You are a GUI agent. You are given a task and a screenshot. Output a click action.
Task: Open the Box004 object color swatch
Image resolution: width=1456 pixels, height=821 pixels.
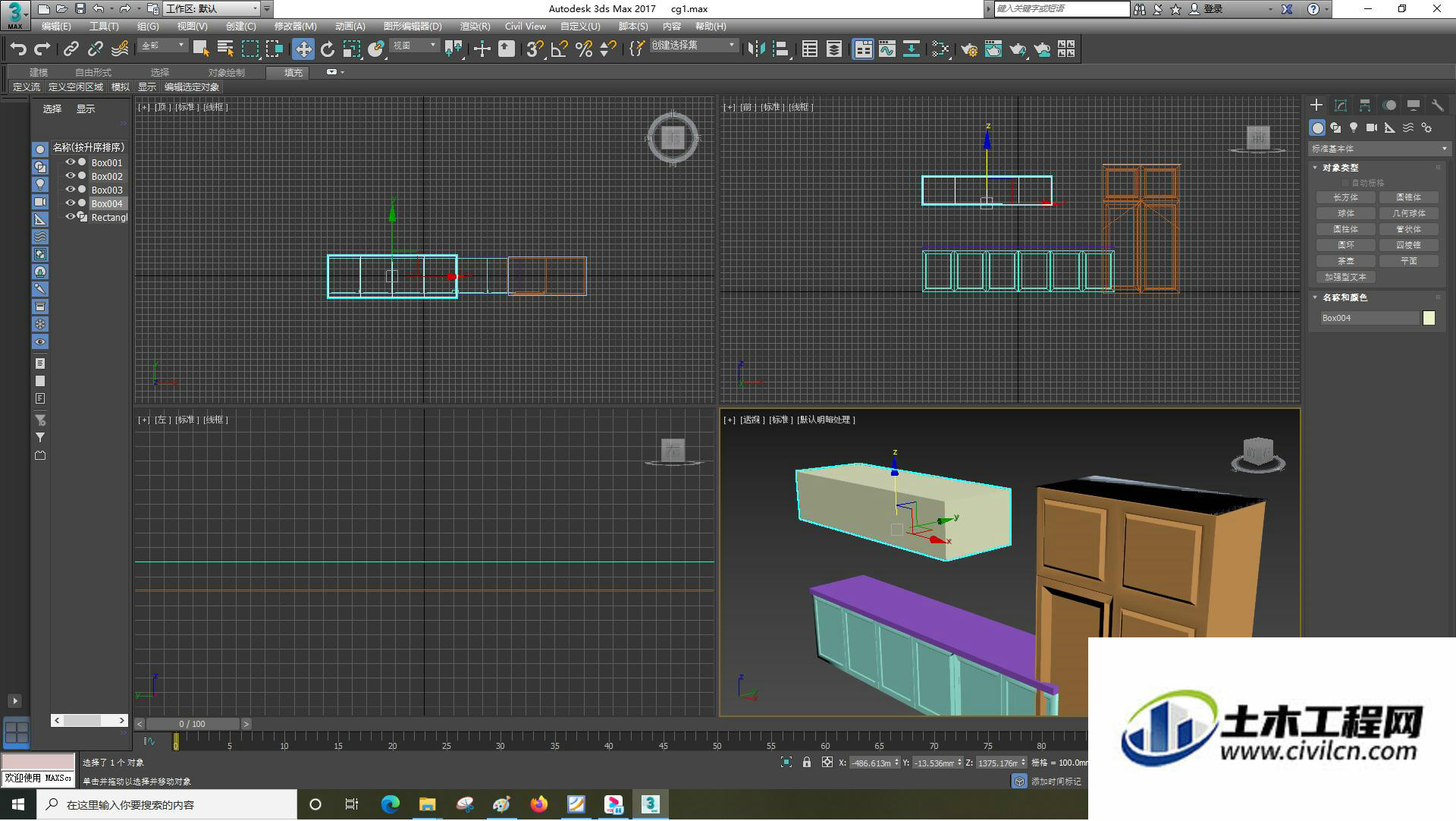coord(1429,318)
